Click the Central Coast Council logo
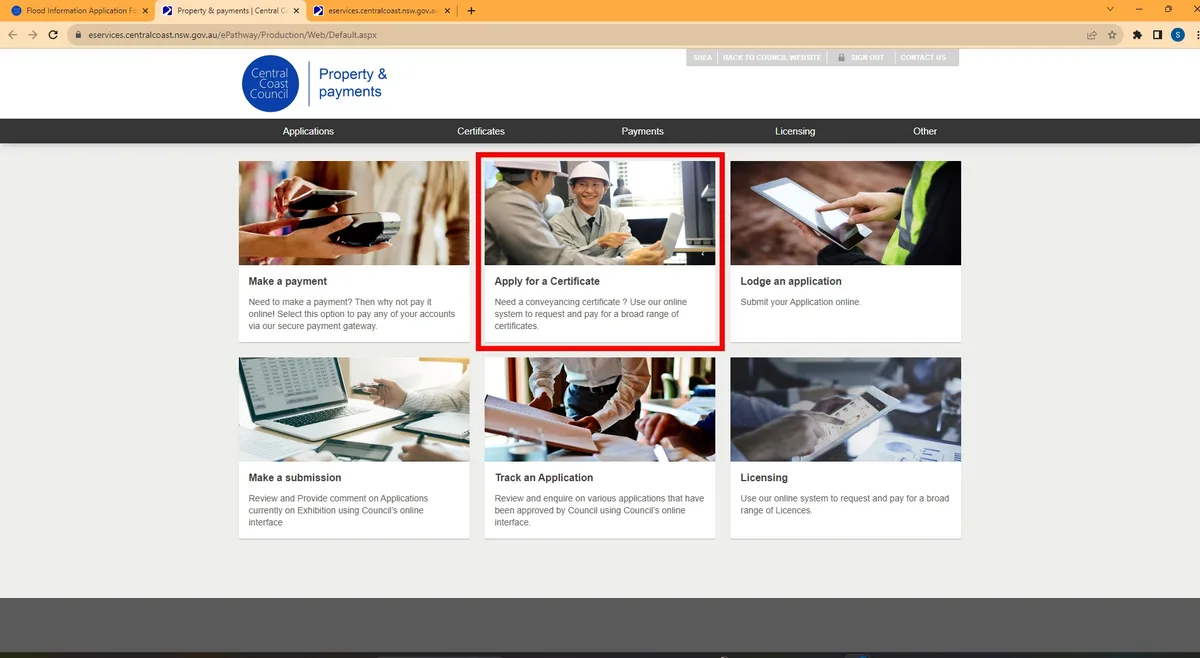This screenshot has width=1200, height=658. [270, 83]
